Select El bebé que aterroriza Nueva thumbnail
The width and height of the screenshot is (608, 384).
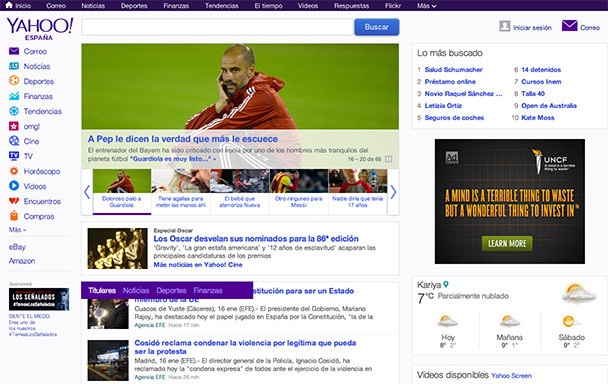(240, 192)
